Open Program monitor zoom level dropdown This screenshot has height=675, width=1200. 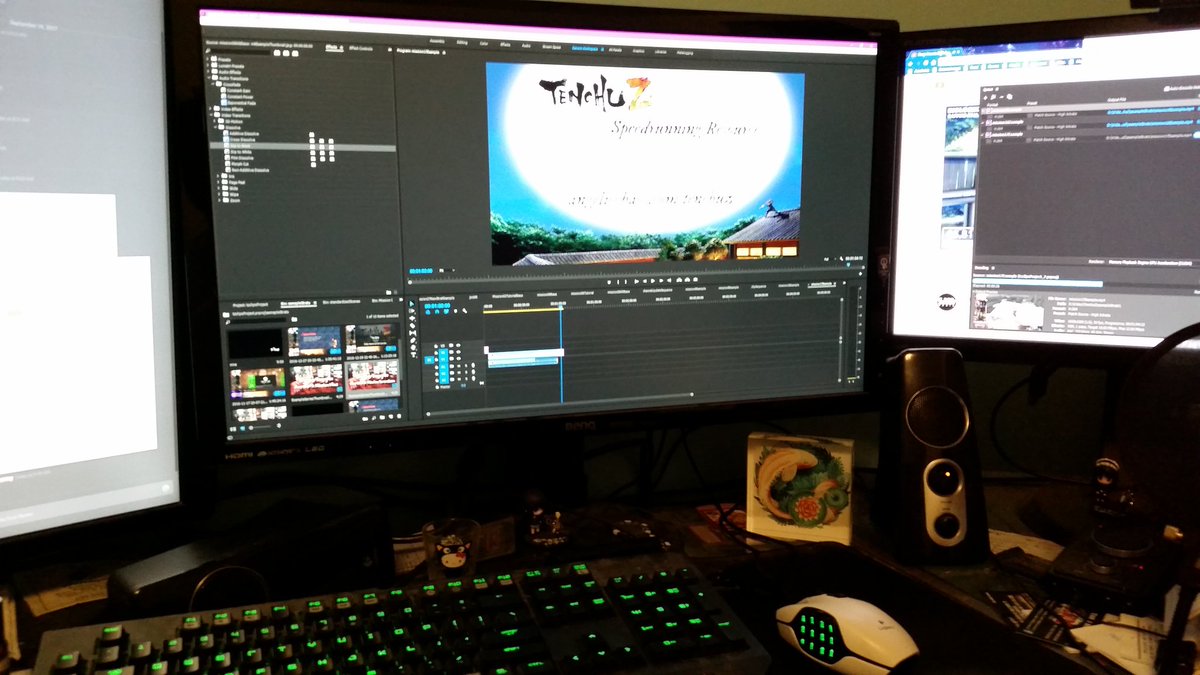pos(447,270)
